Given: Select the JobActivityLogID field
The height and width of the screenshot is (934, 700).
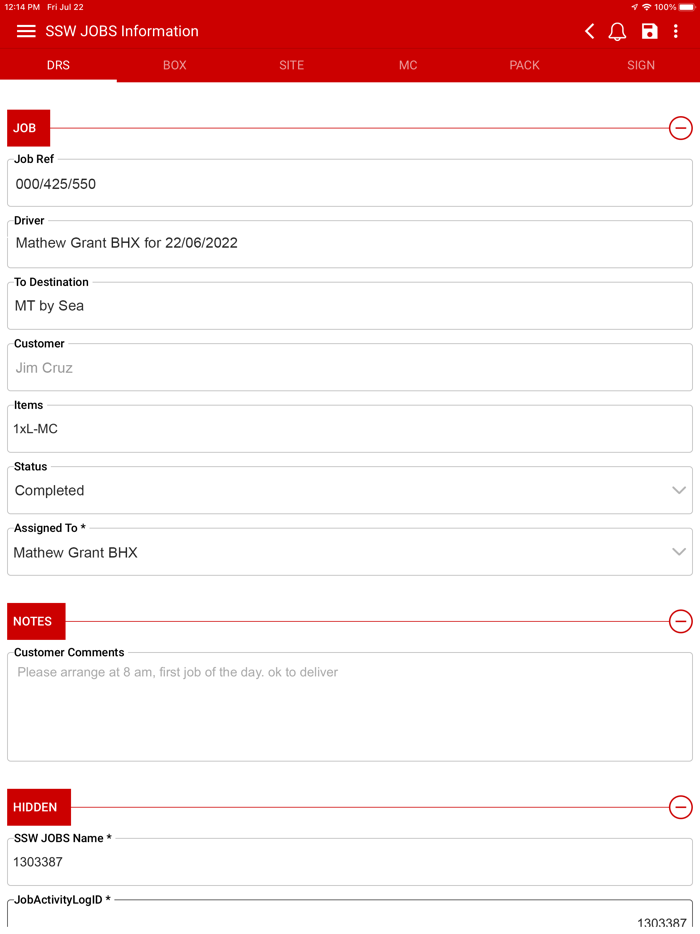Looking at the screenshot, I should tap(350, 914).
